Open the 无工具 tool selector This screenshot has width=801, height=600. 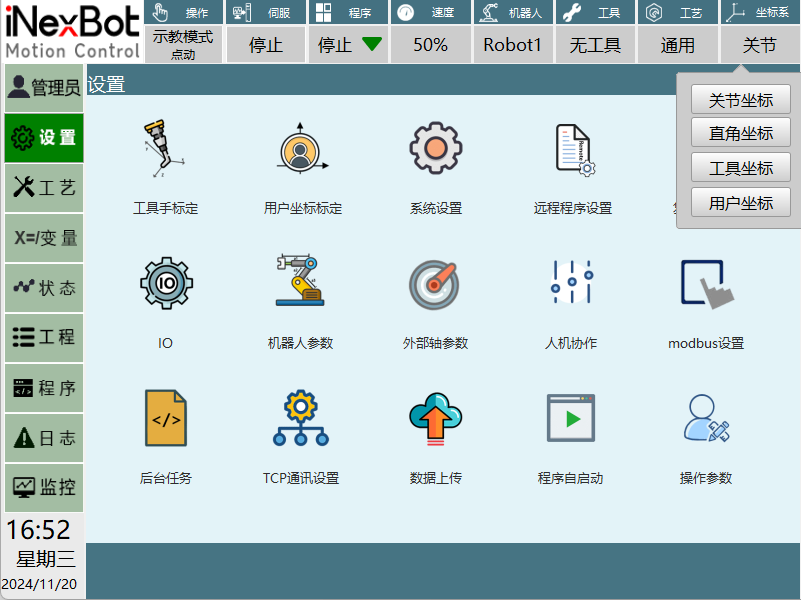(595, 45)
